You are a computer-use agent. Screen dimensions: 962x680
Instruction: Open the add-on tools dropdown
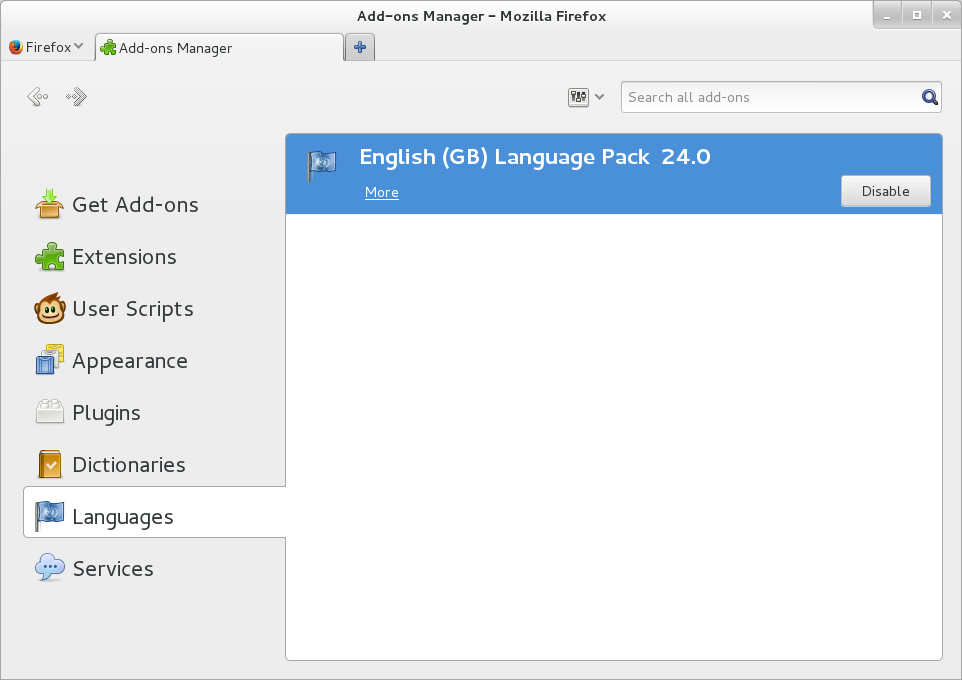click(586, 97)
